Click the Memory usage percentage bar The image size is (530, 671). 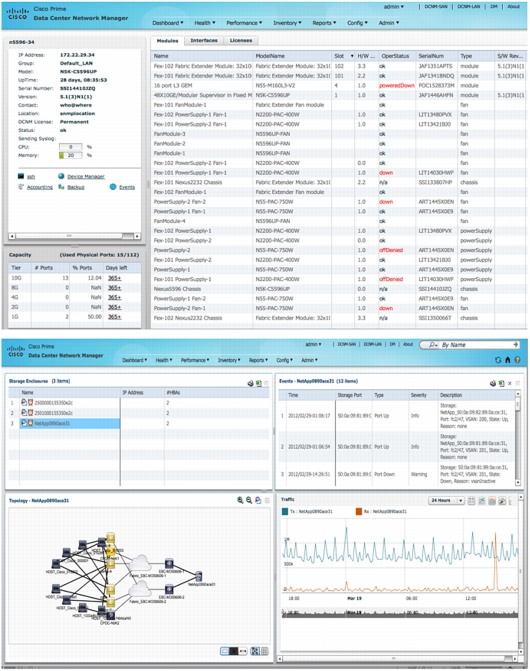pos(71,155)
